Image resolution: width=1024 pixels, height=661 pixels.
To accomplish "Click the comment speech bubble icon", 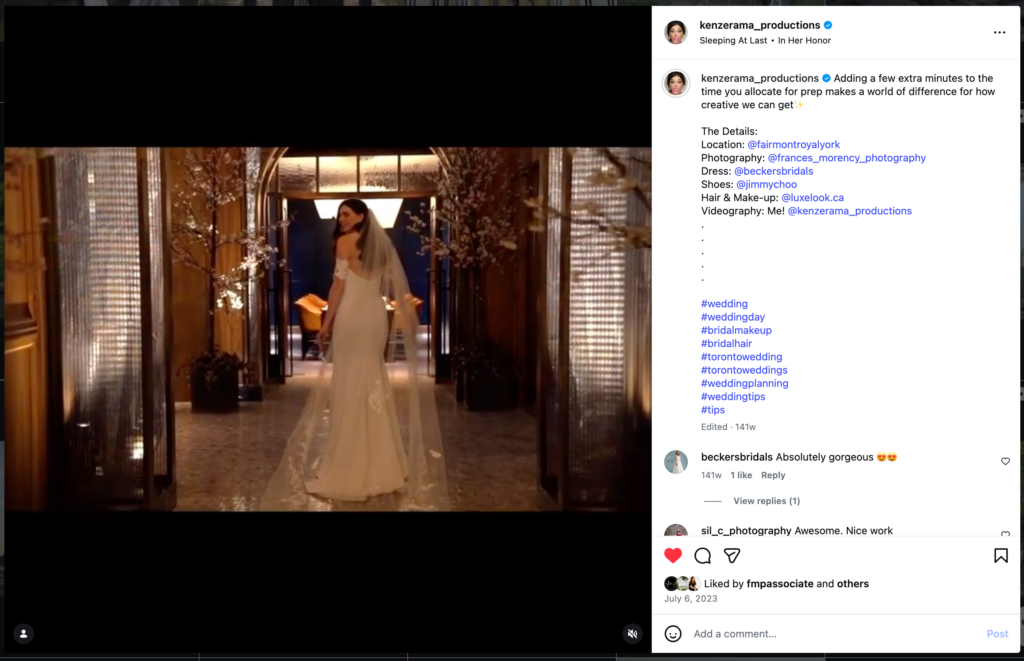I will 703,556.
